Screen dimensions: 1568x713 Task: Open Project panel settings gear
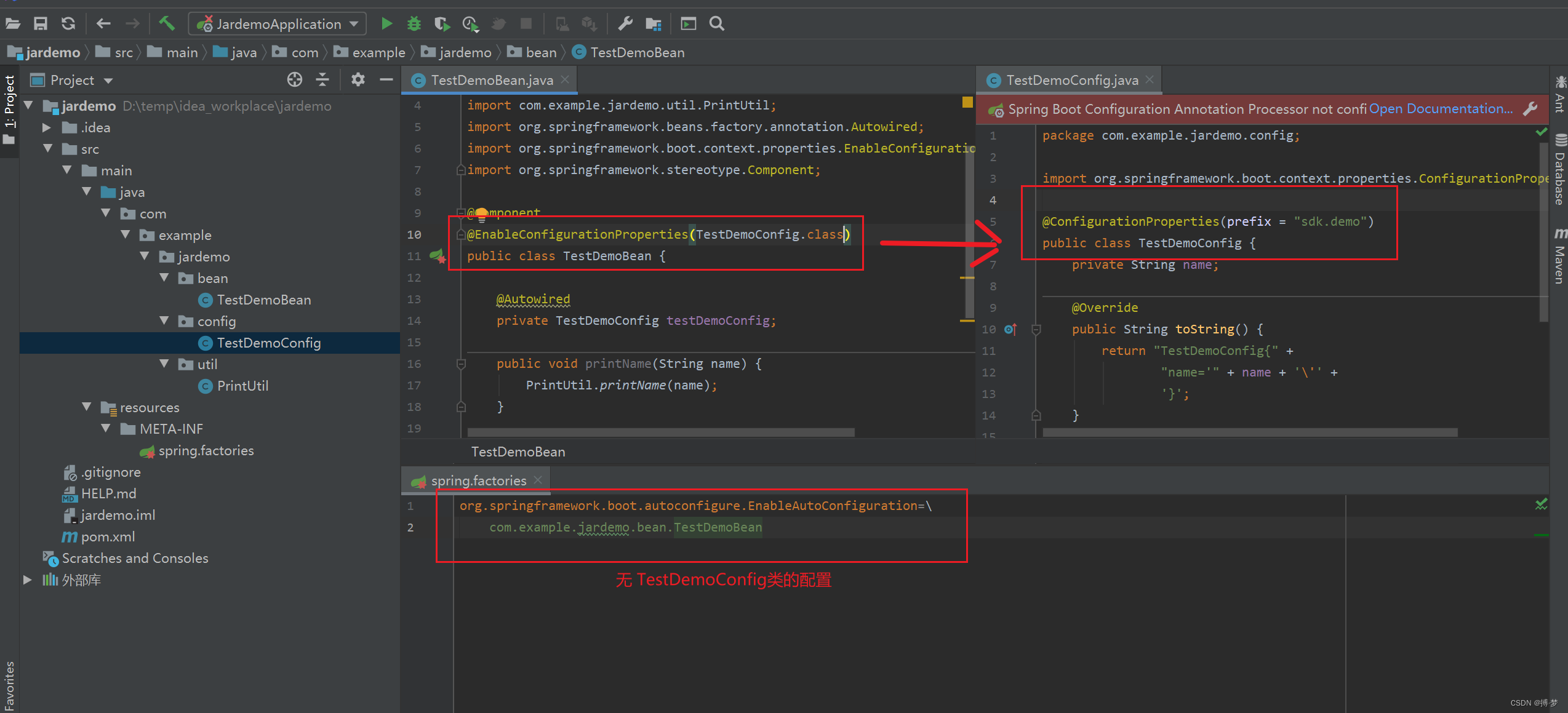click(358, 80)
